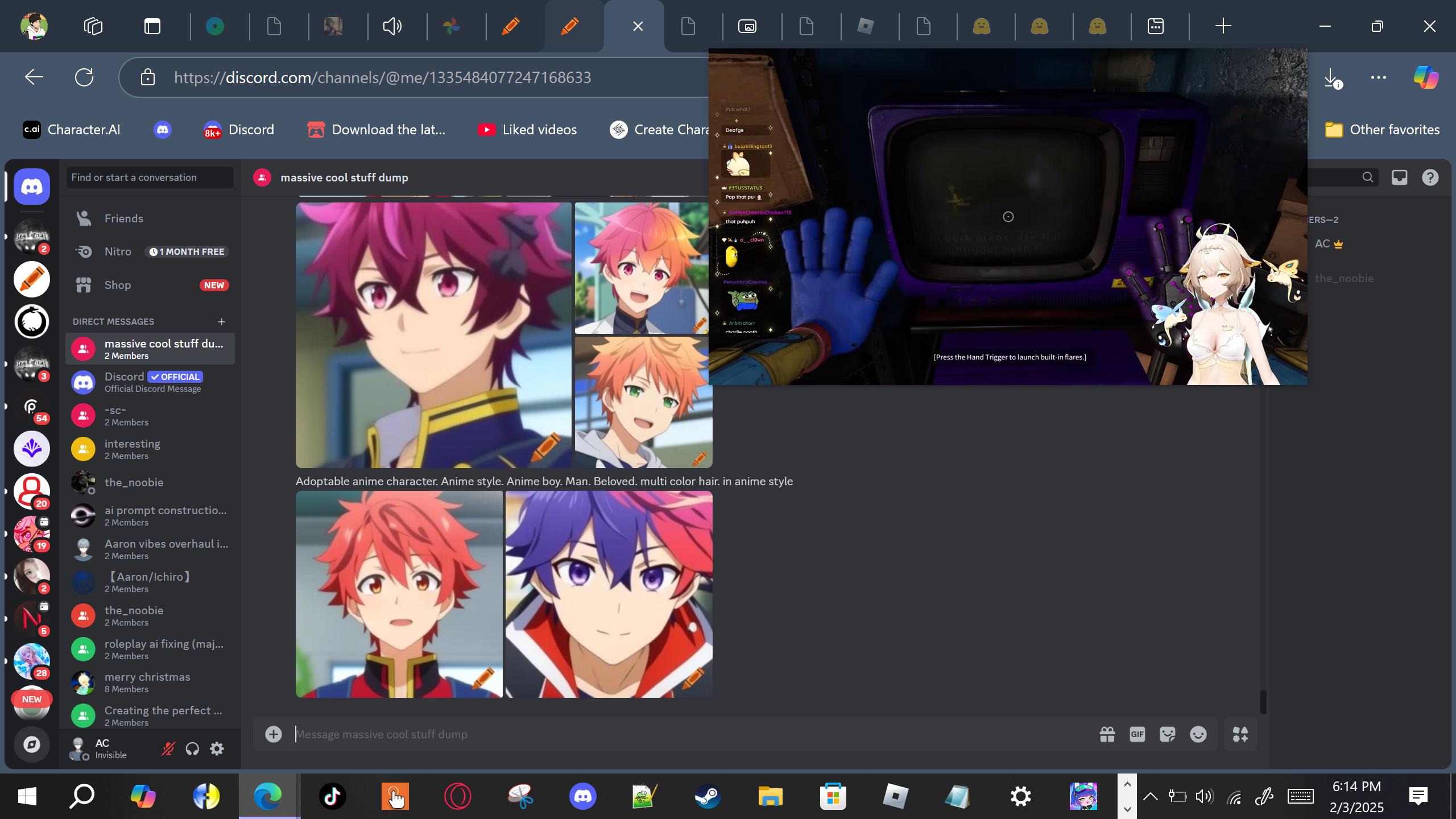Click the taskbar scroll-down arrow

click(x=1127, y=808)
